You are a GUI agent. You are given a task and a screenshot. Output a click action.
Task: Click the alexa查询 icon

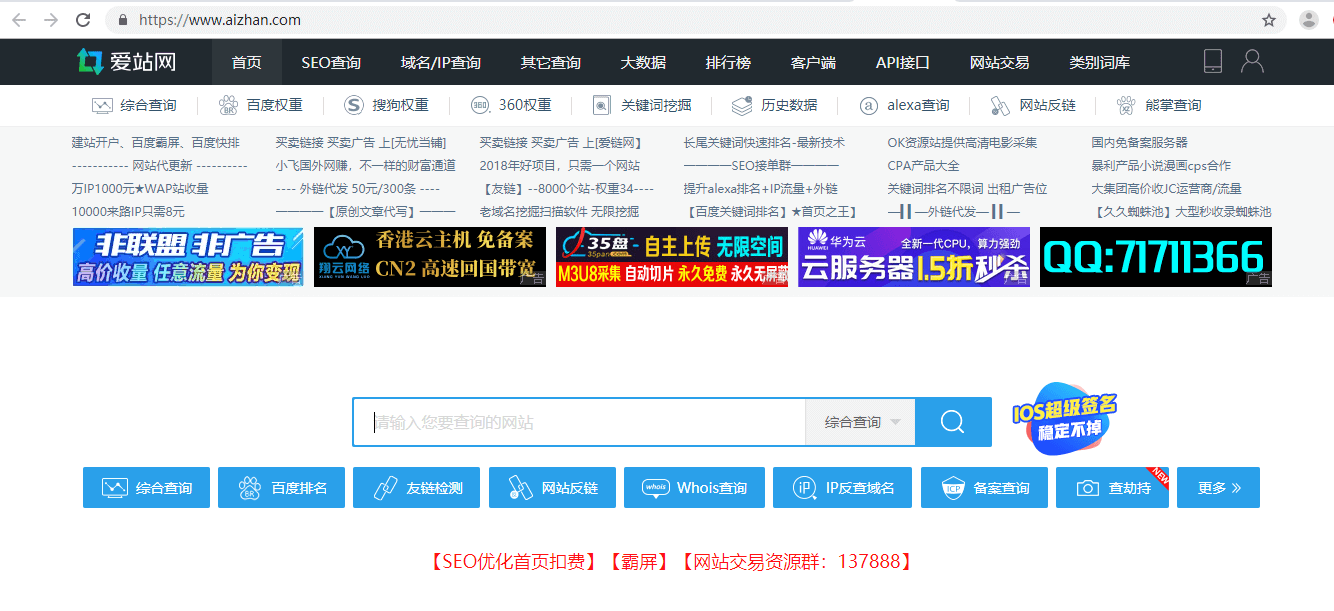[869, 105]
